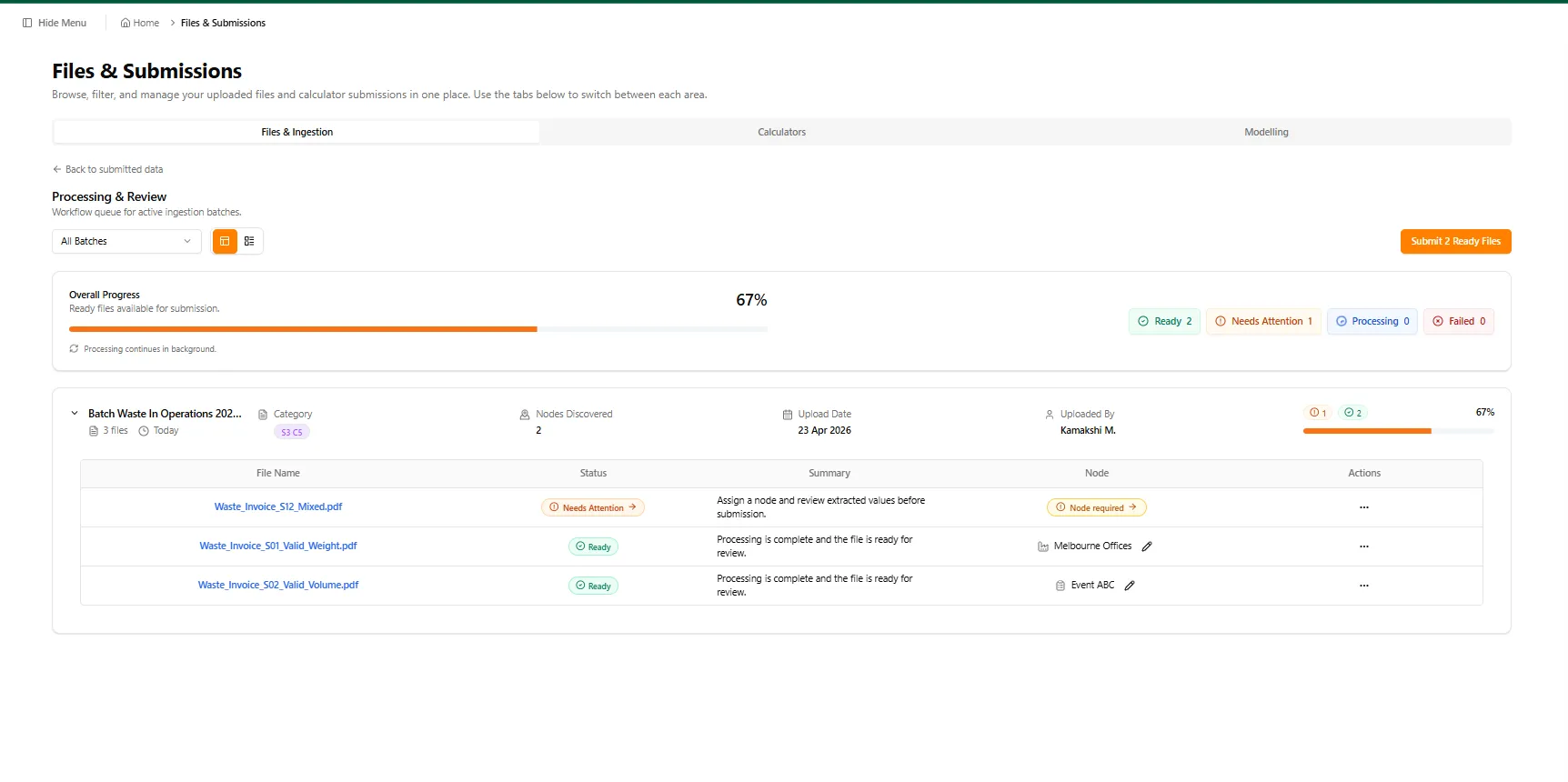Click Submit 2 Ready Files button

point(1455,241)
